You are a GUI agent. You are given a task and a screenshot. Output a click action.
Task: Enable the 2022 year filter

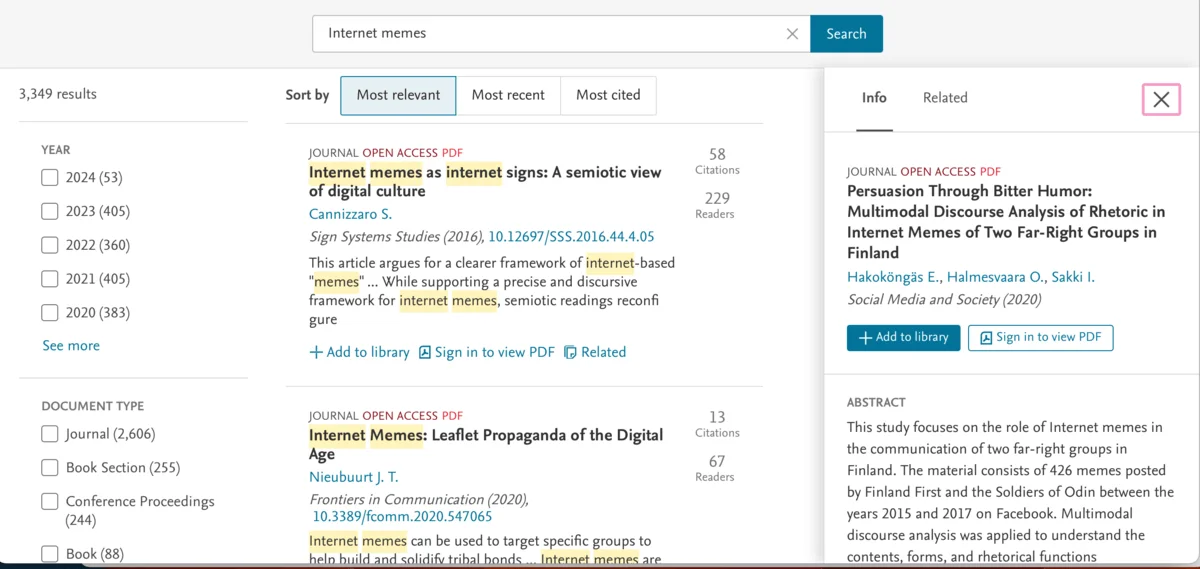[x=50, y=245]
